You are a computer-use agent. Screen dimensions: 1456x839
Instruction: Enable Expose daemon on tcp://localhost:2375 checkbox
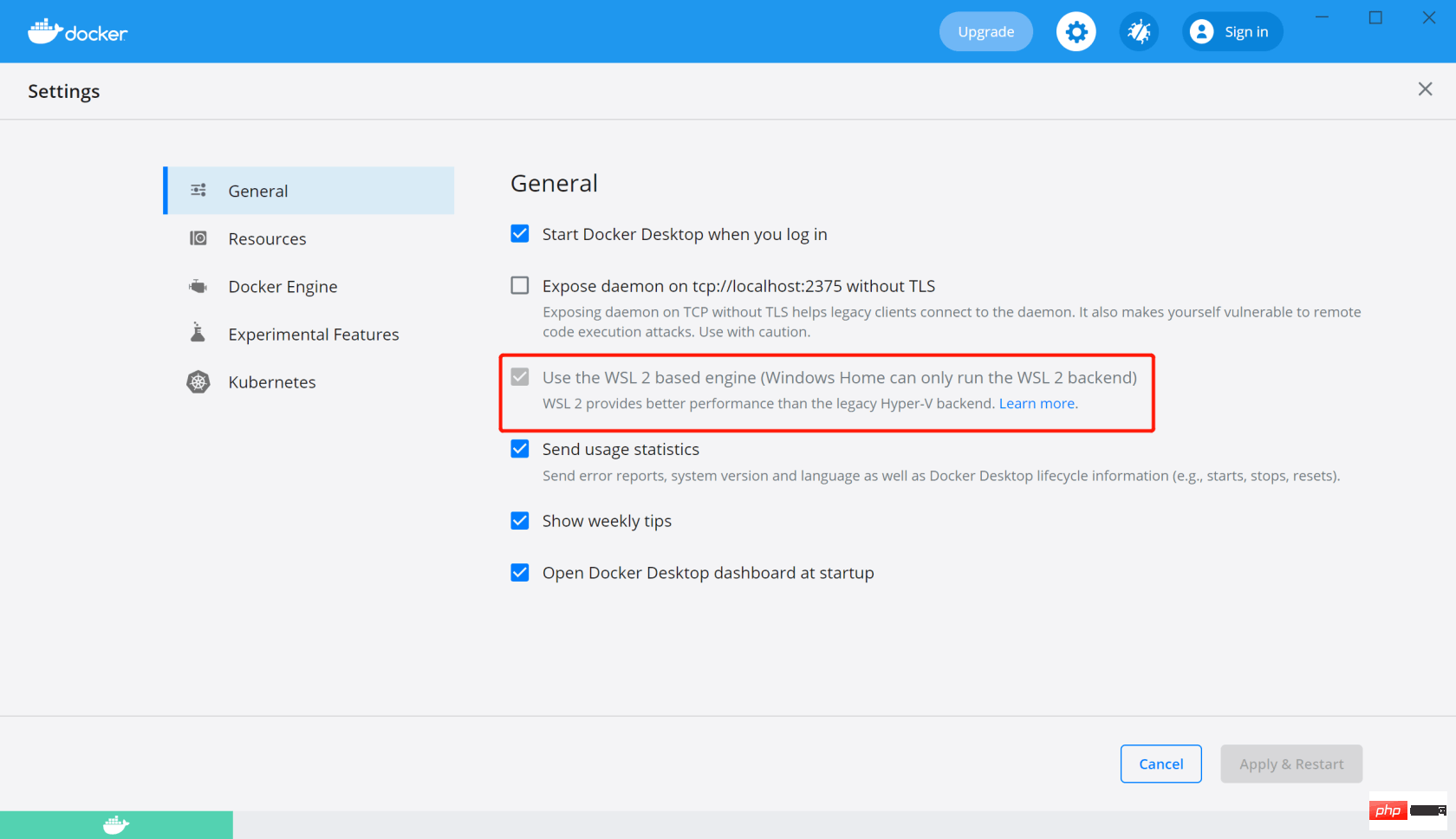tap(520, 285)
